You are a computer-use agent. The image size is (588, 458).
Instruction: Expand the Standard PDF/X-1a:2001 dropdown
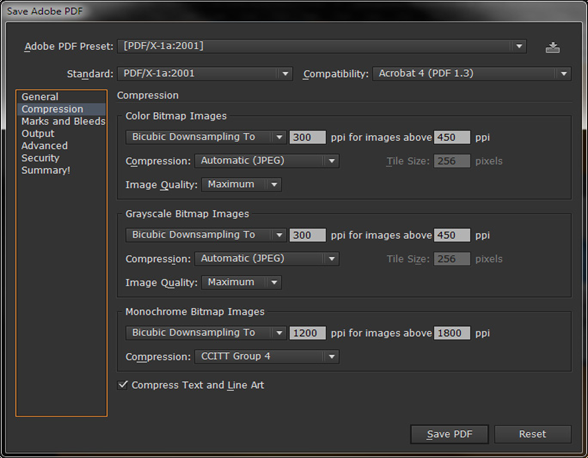tap(205, 74)
